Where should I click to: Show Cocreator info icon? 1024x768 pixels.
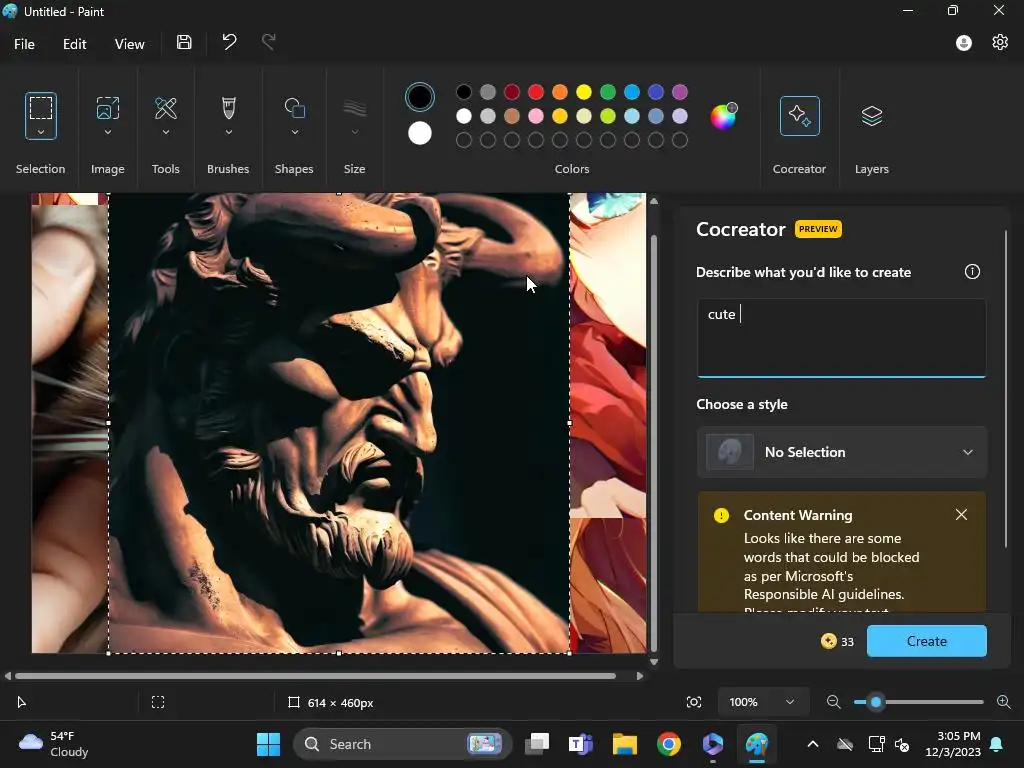[x=972, y=272]
